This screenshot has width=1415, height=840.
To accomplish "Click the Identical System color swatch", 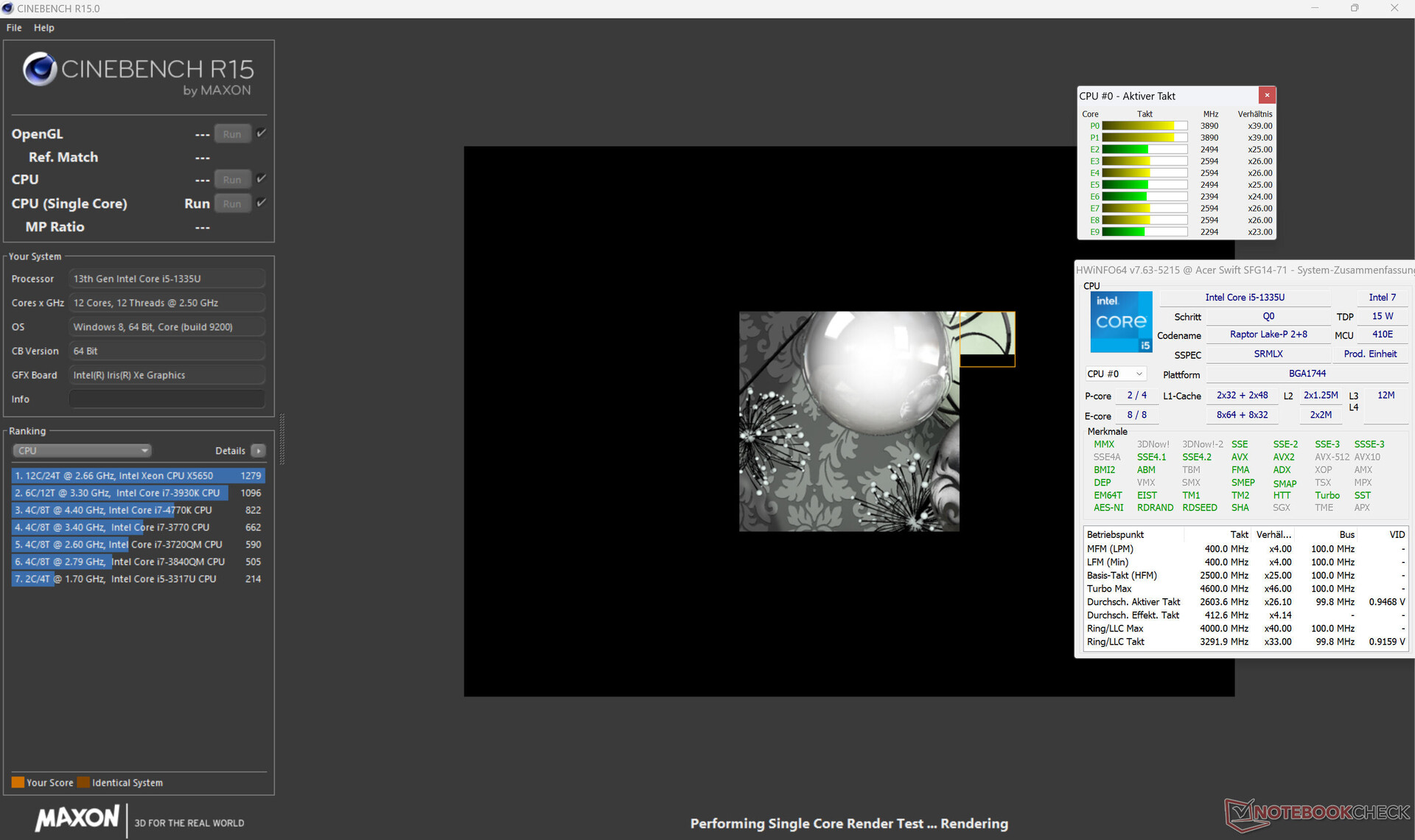I will tap(83, 783).
